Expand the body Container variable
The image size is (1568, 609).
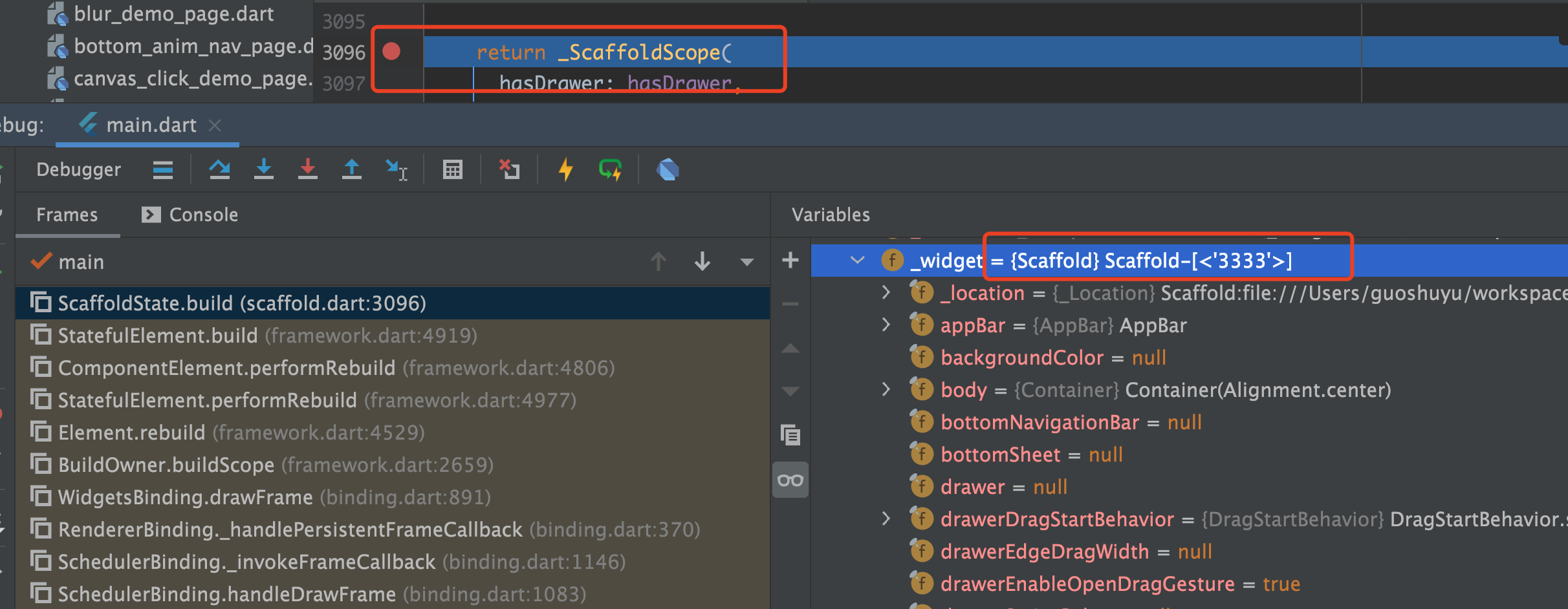click(x=886, y=390)
